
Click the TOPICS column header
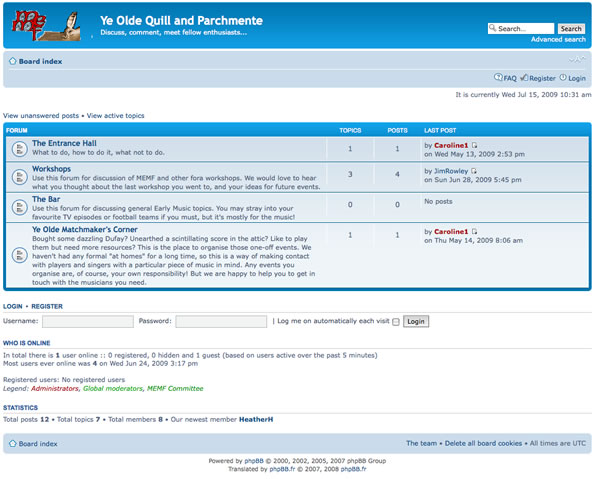tap(350, 130)
